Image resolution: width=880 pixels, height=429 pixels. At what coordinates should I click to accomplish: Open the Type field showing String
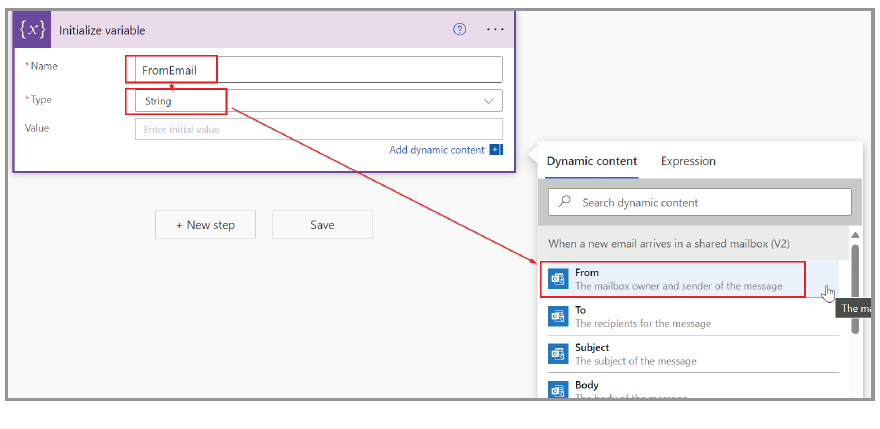(x=310, y=101)
